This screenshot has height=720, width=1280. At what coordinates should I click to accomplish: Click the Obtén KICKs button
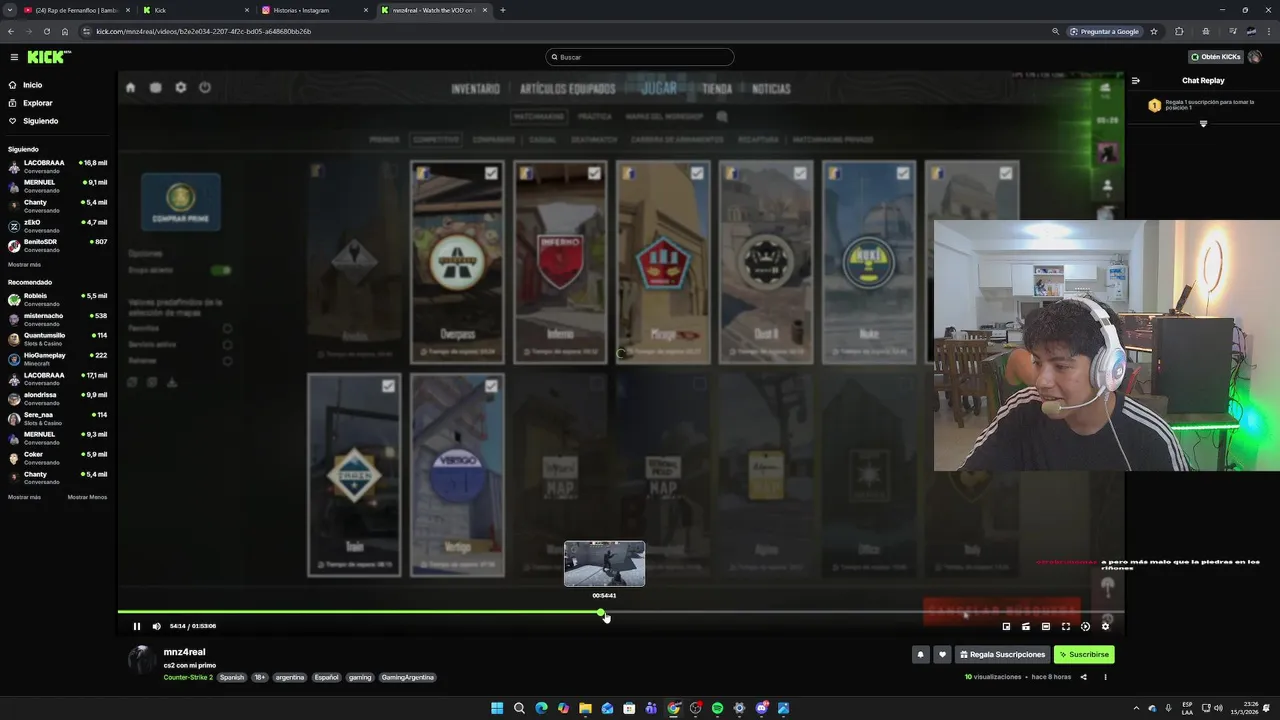1216,57
